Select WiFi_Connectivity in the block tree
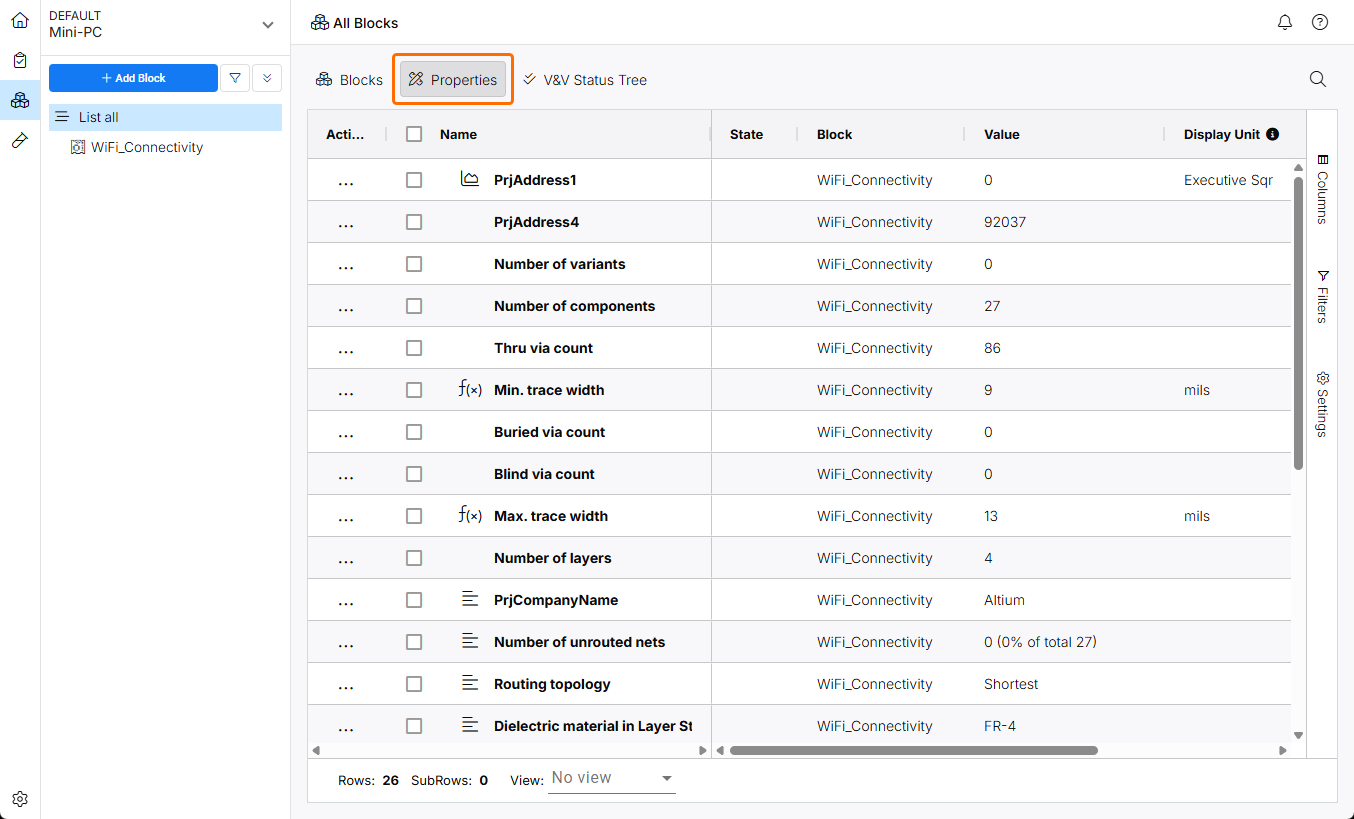The width and height of the screenshot is (1354, 819). [146, 147]
